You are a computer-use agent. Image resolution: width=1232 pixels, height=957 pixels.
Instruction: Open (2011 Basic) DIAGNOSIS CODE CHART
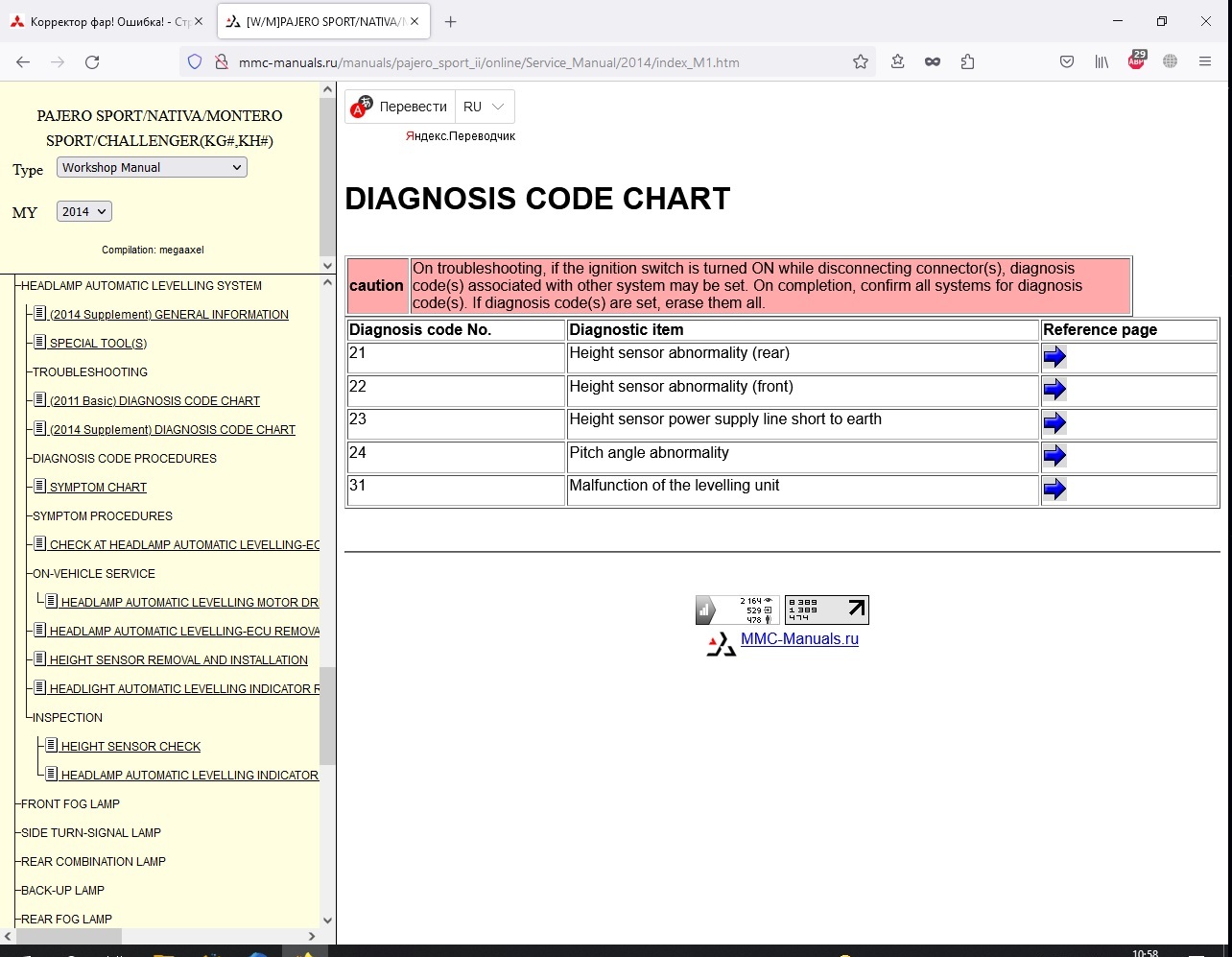tap(154, 401)
